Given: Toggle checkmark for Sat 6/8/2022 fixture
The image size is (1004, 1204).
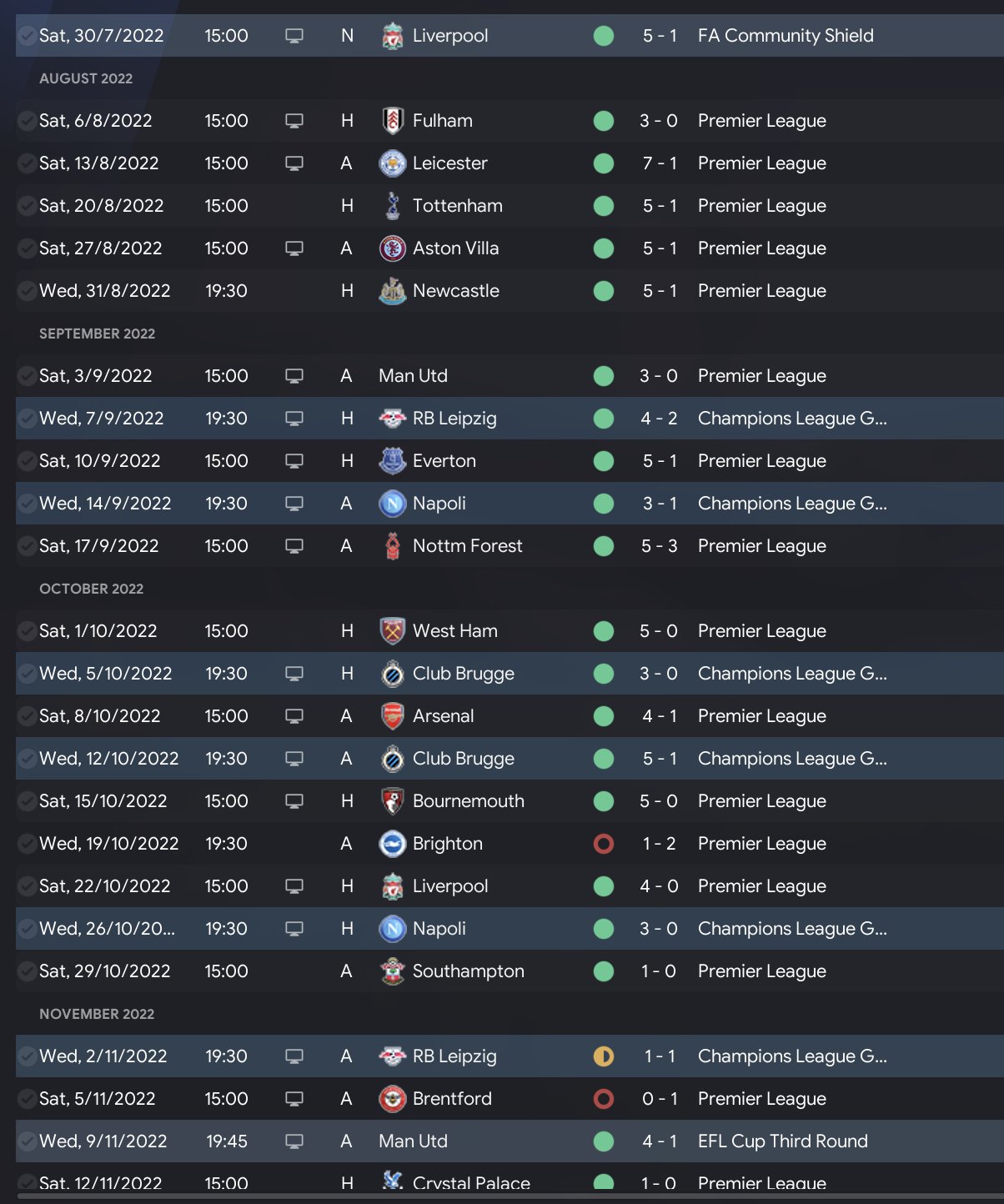Looking at the screenshot, I should tap(27, 121).
